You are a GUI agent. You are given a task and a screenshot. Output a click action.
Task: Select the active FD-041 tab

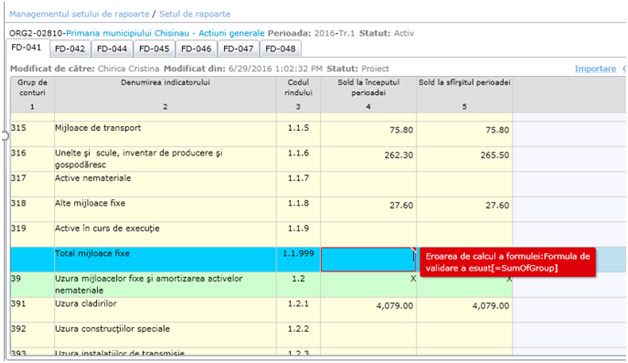tap(26, 48)
